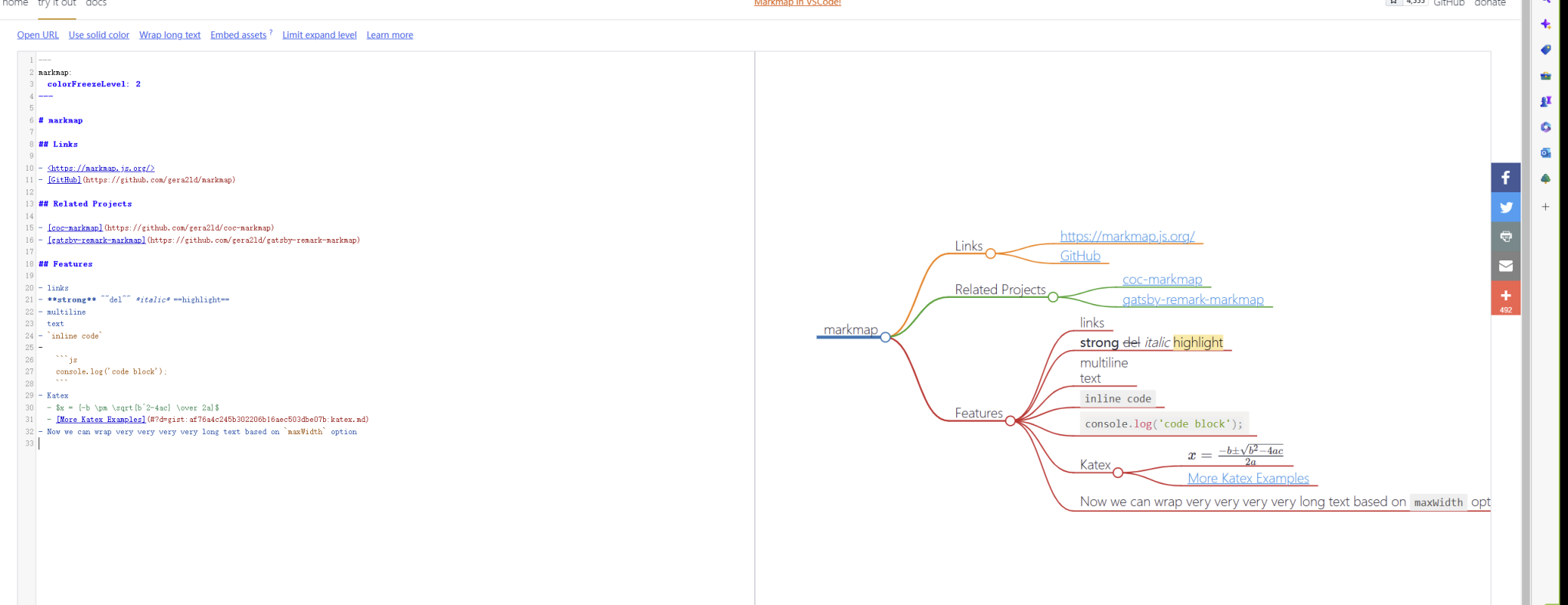This screenshot has height=605, width=1568.
Task: Open Outlook from the browser sidebar
Action: click(x=1546, y=152)
